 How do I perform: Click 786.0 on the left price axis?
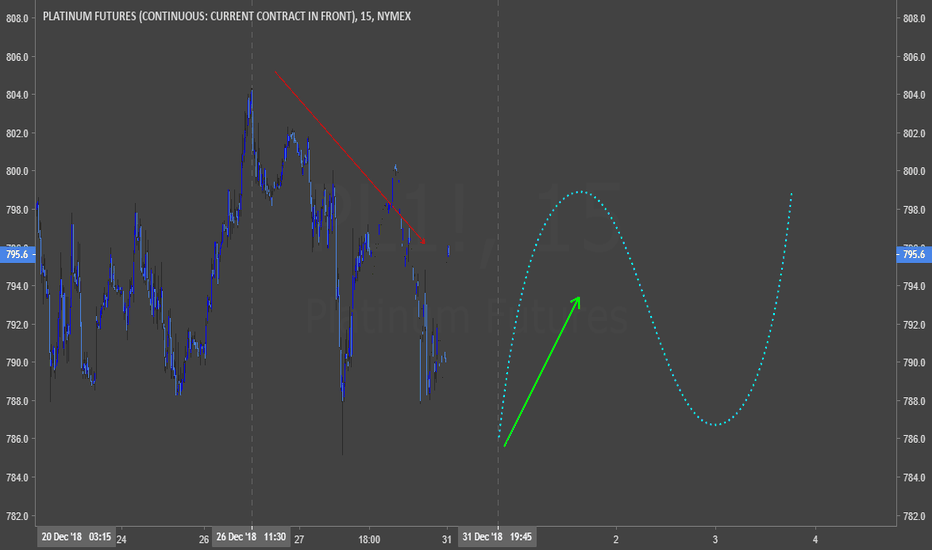click(17, 439)
